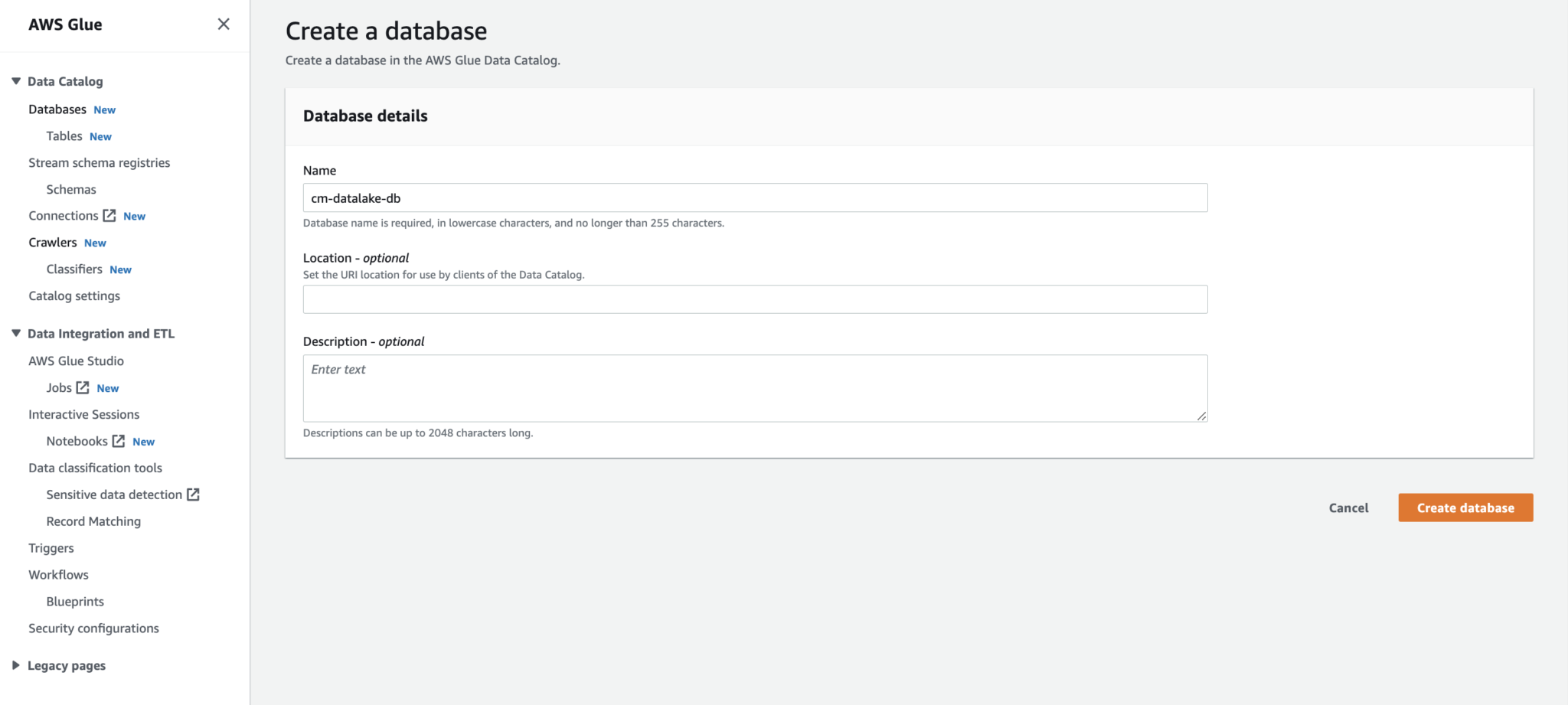Select Databases in the sidebar
This screenshot has height=705, width=1568.
point(57,109)
